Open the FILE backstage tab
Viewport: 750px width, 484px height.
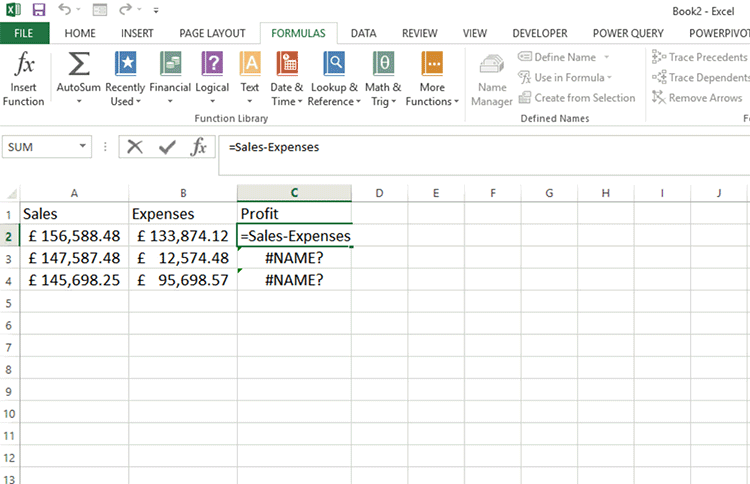click(24, 33)
